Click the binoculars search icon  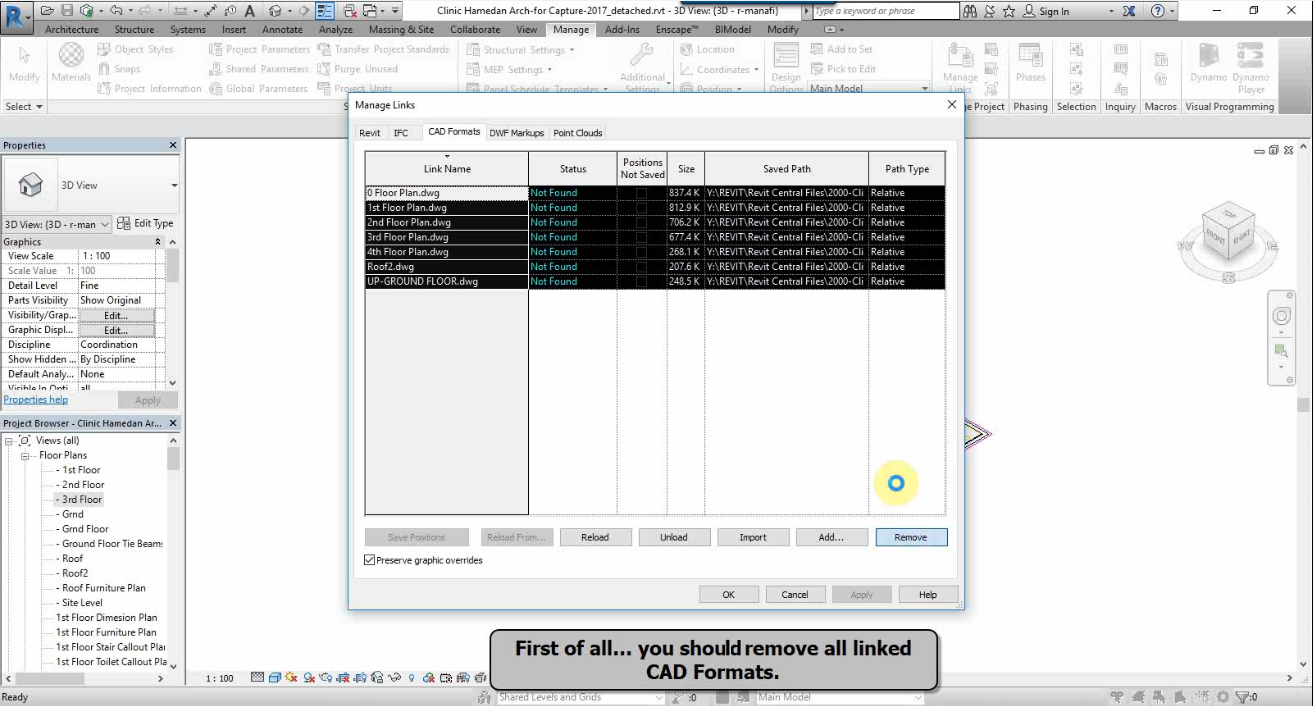(971, 11)
